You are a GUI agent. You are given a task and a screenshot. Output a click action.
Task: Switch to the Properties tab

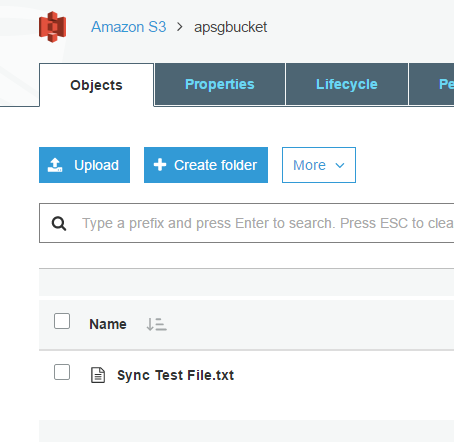[220, 84]
